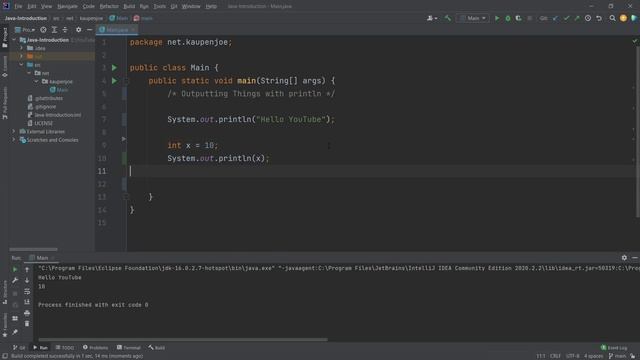Click the Java-Introduction breadcrumb
640x360 pixels.
click(26, 18)
